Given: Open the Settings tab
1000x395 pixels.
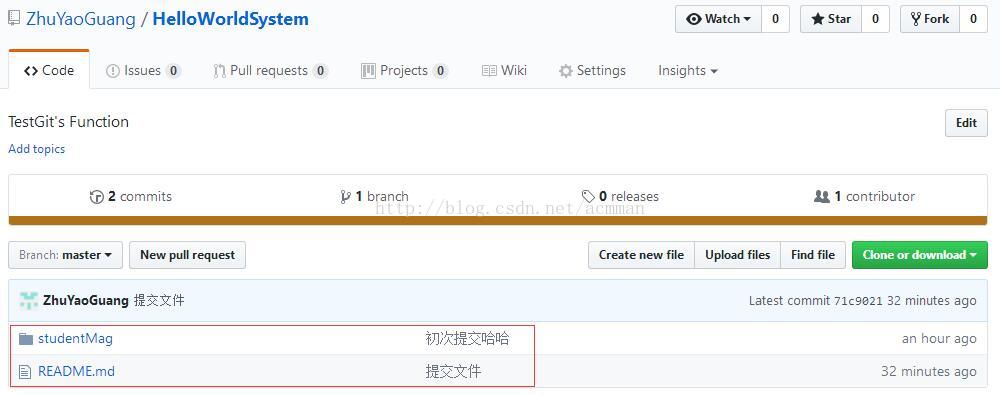Looking at the screenshot, I should tap(592, 70).
